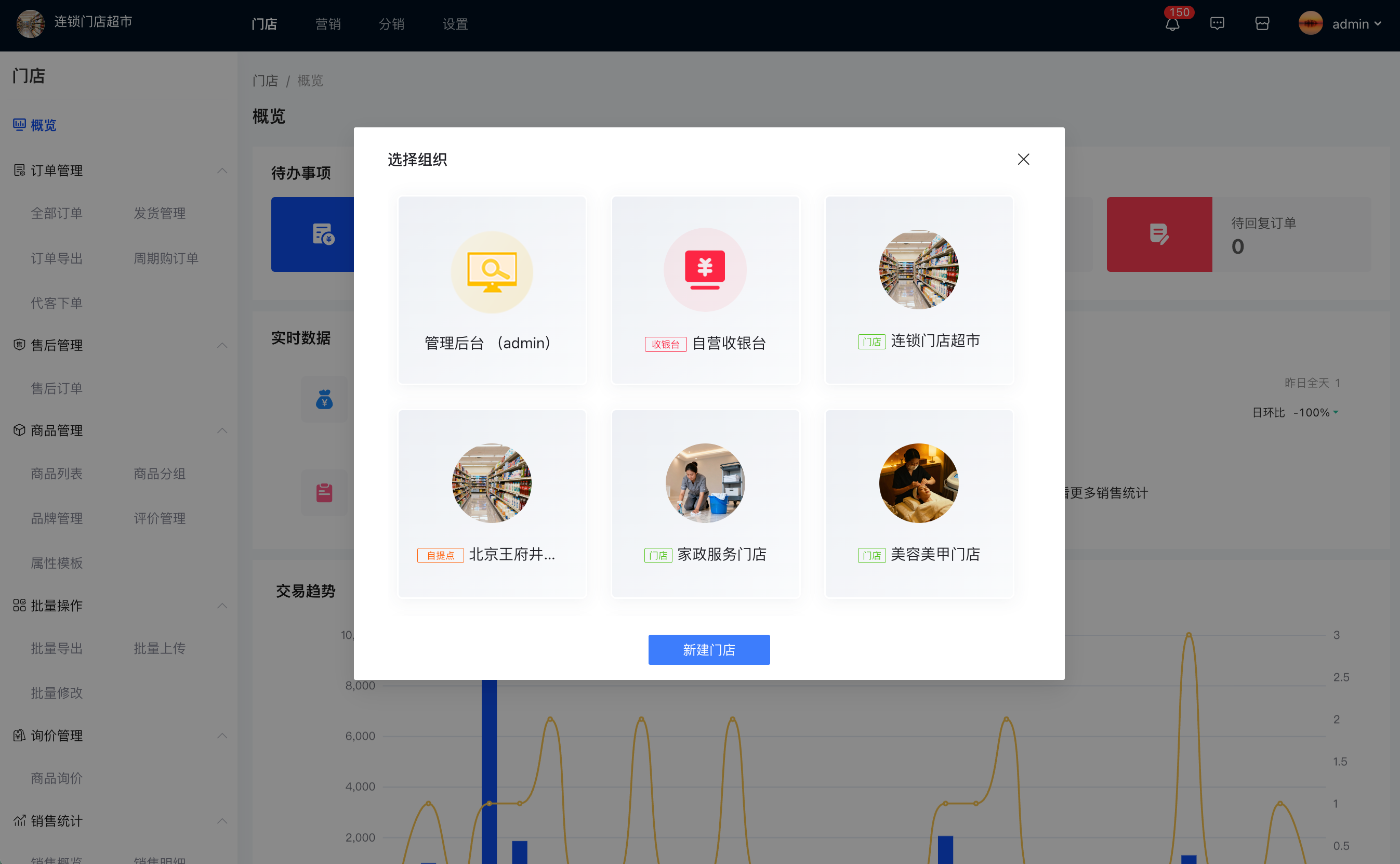
Task: Go to 品牌管理 in the sidebar
Action: click(57, 518)
